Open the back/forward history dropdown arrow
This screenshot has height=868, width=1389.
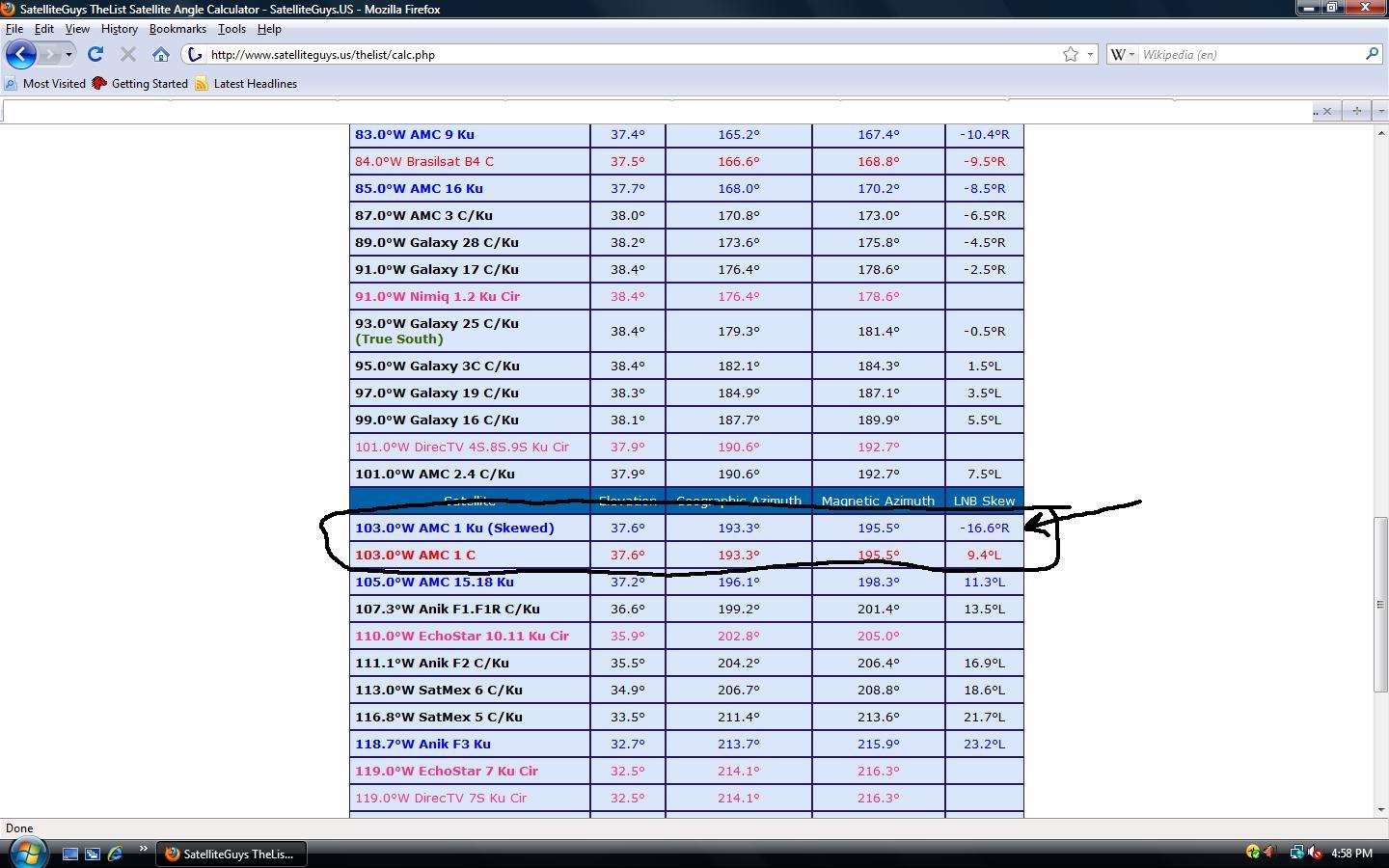click(x=68, y=54)
